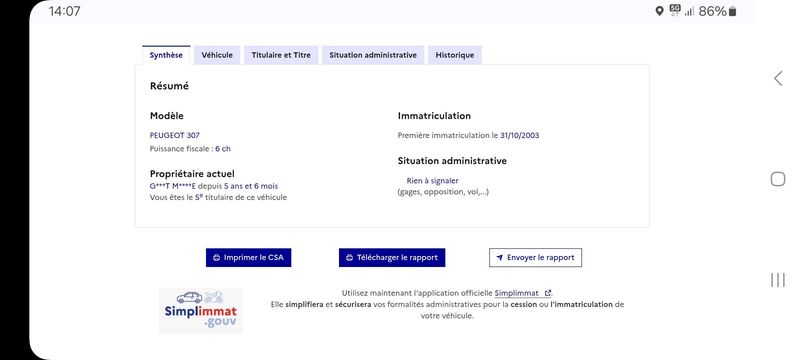Tap the Android recent apps button
800x360 pixels.
(778, 280)
